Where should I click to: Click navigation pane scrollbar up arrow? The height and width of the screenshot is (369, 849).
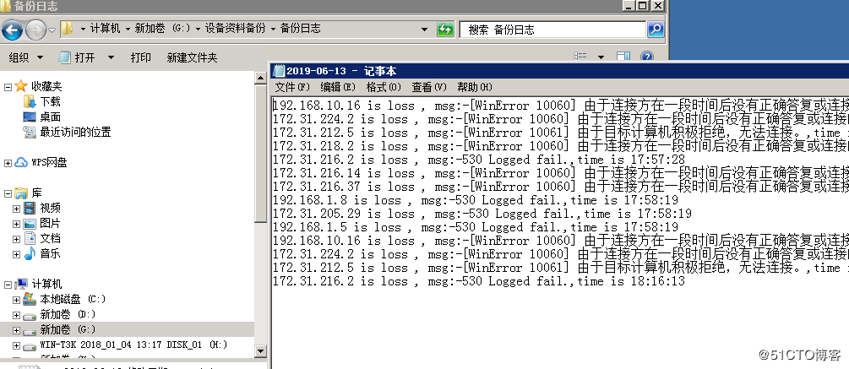tap(260, 79)
